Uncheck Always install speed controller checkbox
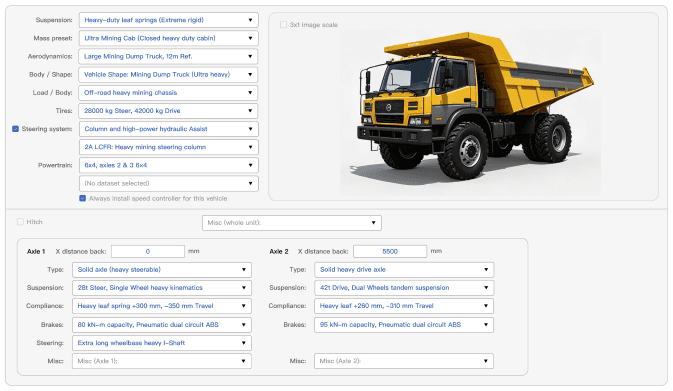The height and width of the screenshot is (391, 673). [x=82, y=198]
